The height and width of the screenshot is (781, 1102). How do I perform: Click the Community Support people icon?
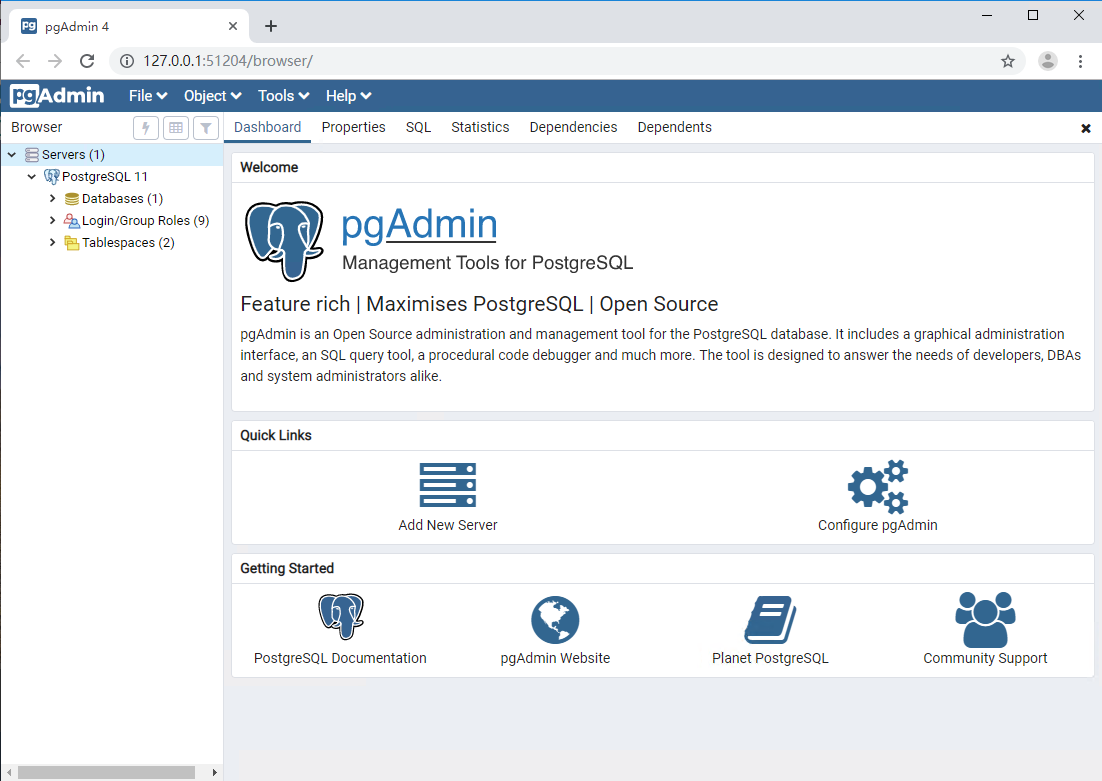coord(985,619)
